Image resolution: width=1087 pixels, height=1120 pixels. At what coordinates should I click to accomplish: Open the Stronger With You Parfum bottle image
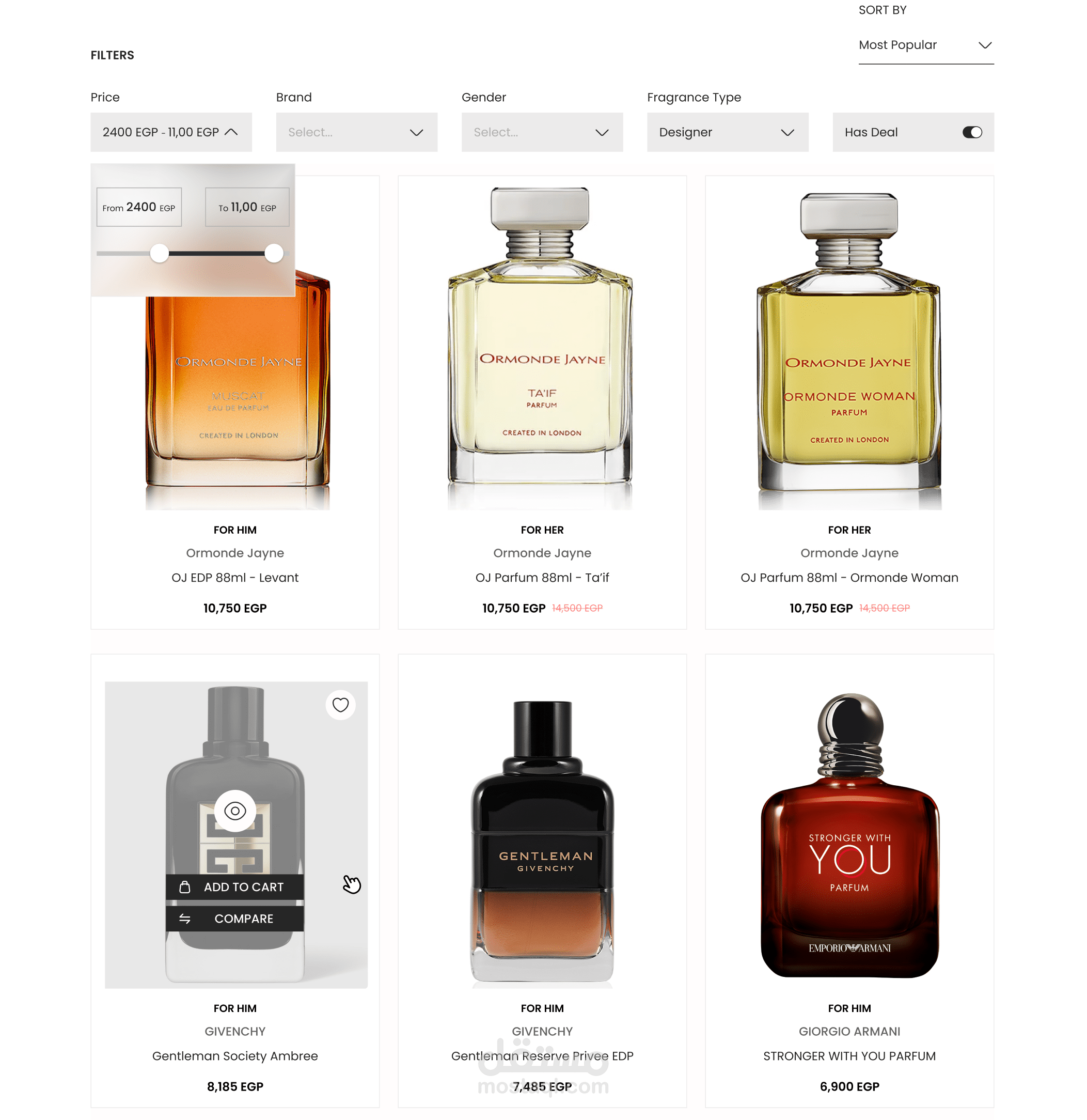[x=849, y=835]
